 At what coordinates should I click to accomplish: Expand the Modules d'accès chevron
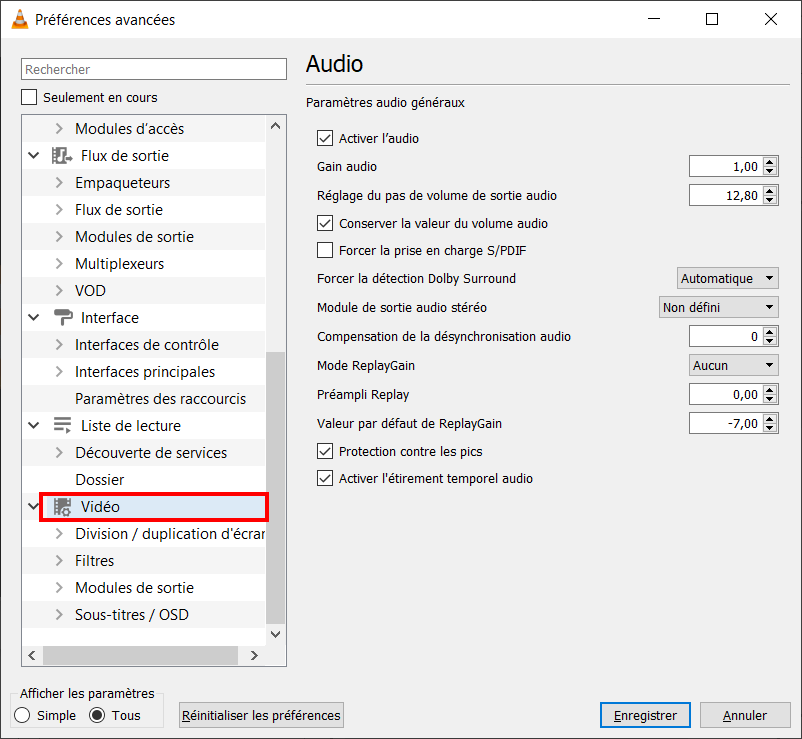point(59,128)
